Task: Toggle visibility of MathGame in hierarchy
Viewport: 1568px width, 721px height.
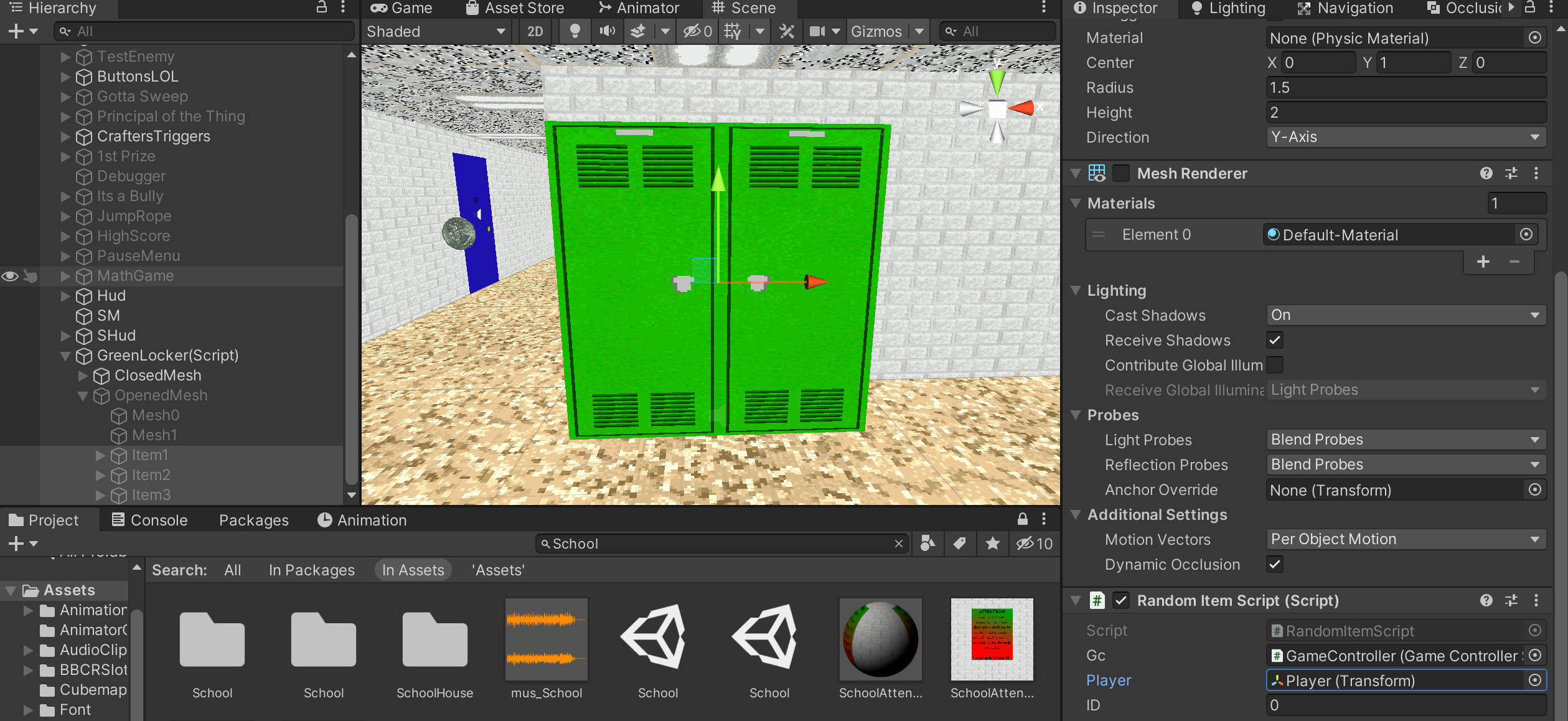Action: tap(9, 276)
